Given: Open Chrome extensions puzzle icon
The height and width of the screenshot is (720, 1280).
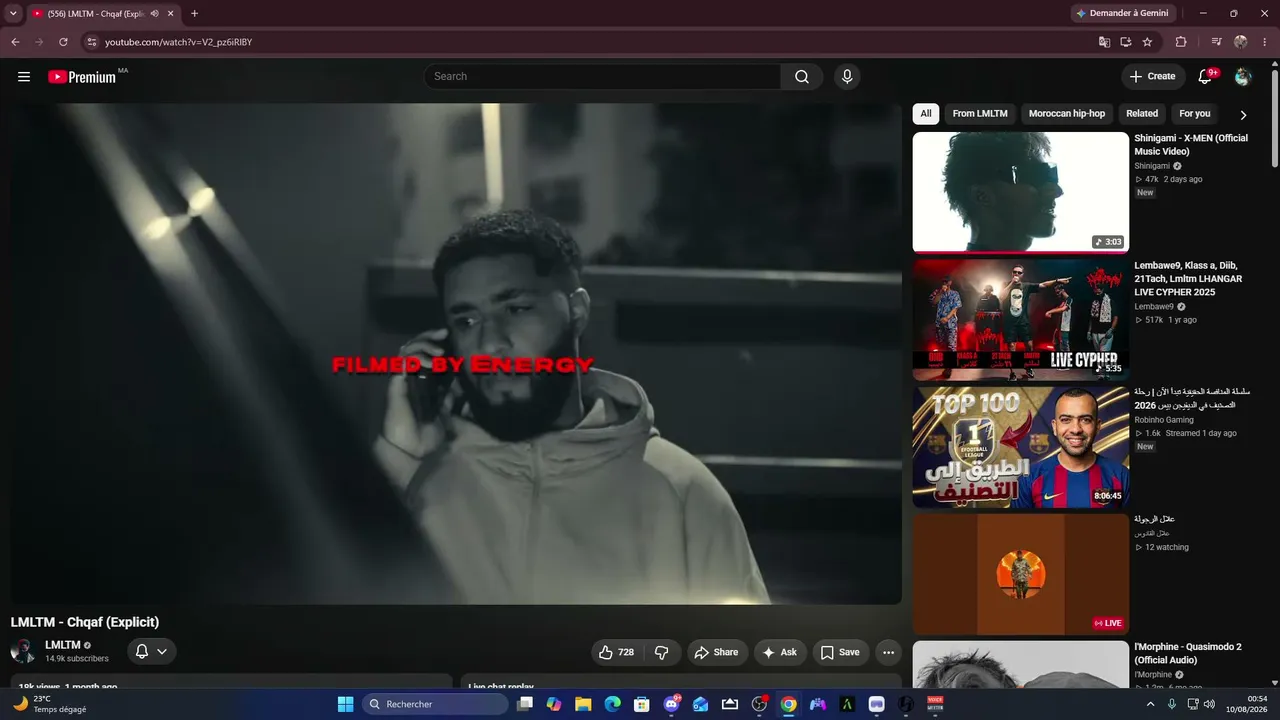Looking at the screenshot, I should pyautogui.click(x=1181, y=42).
